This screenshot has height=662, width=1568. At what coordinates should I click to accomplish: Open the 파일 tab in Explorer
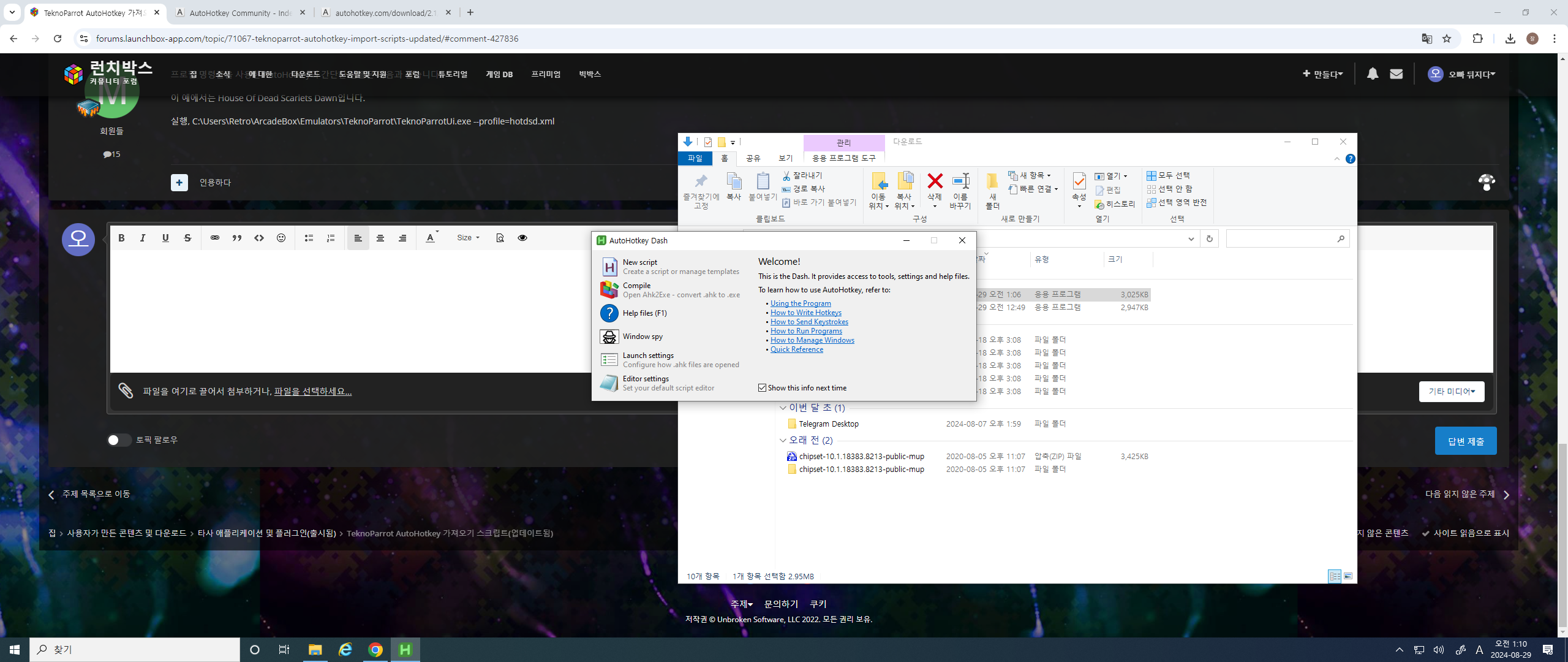point(695,158)
